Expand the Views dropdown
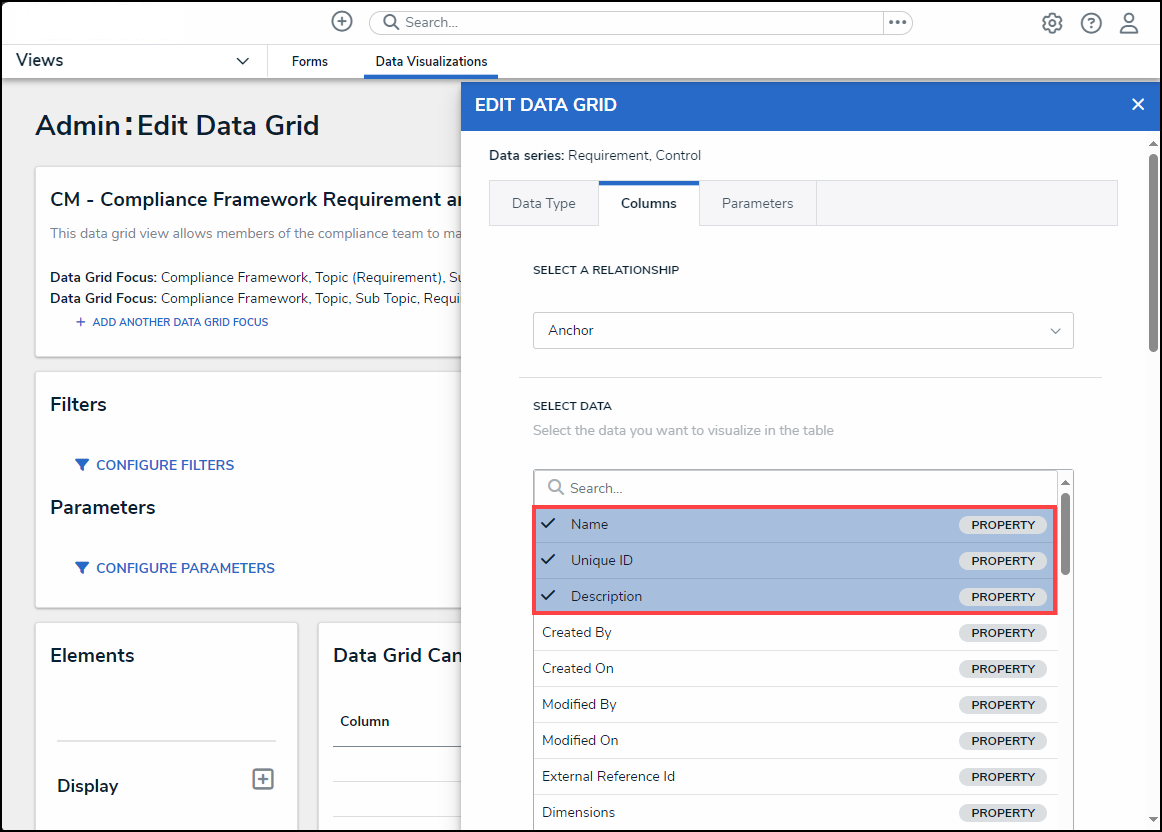 tap(242, 61)
